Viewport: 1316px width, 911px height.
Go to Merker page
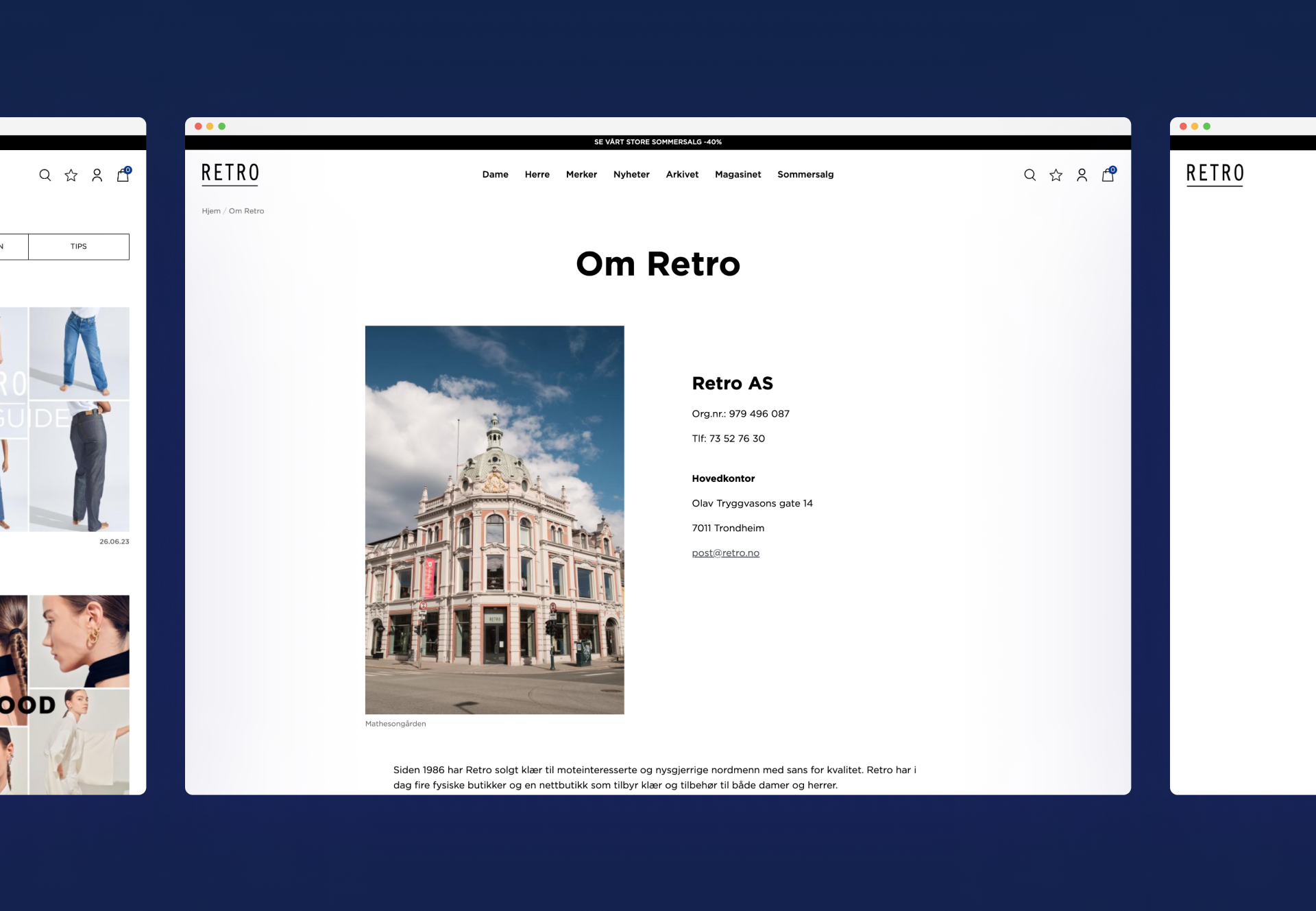(x=581, y=174)
